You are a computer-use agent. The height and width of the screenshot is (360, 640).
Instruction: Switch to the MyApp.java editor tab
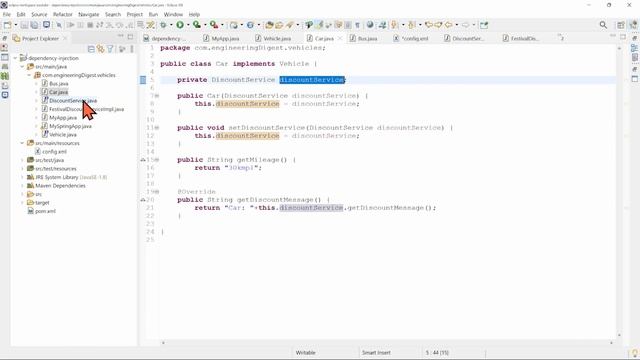click(221, 38)
